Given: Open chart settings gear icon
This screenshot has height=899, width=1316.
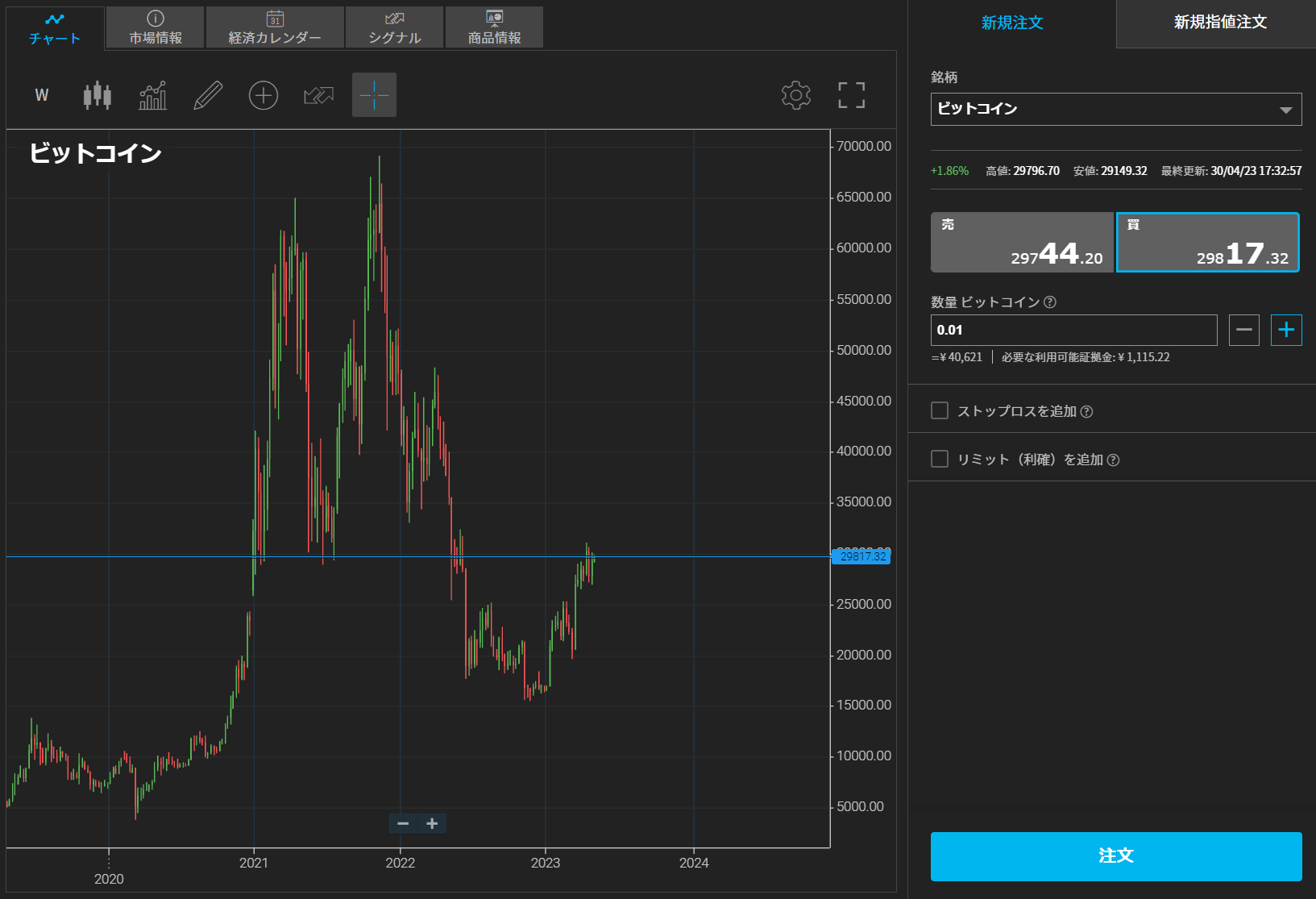Looking at the screenshot, I should pos(795,95).
